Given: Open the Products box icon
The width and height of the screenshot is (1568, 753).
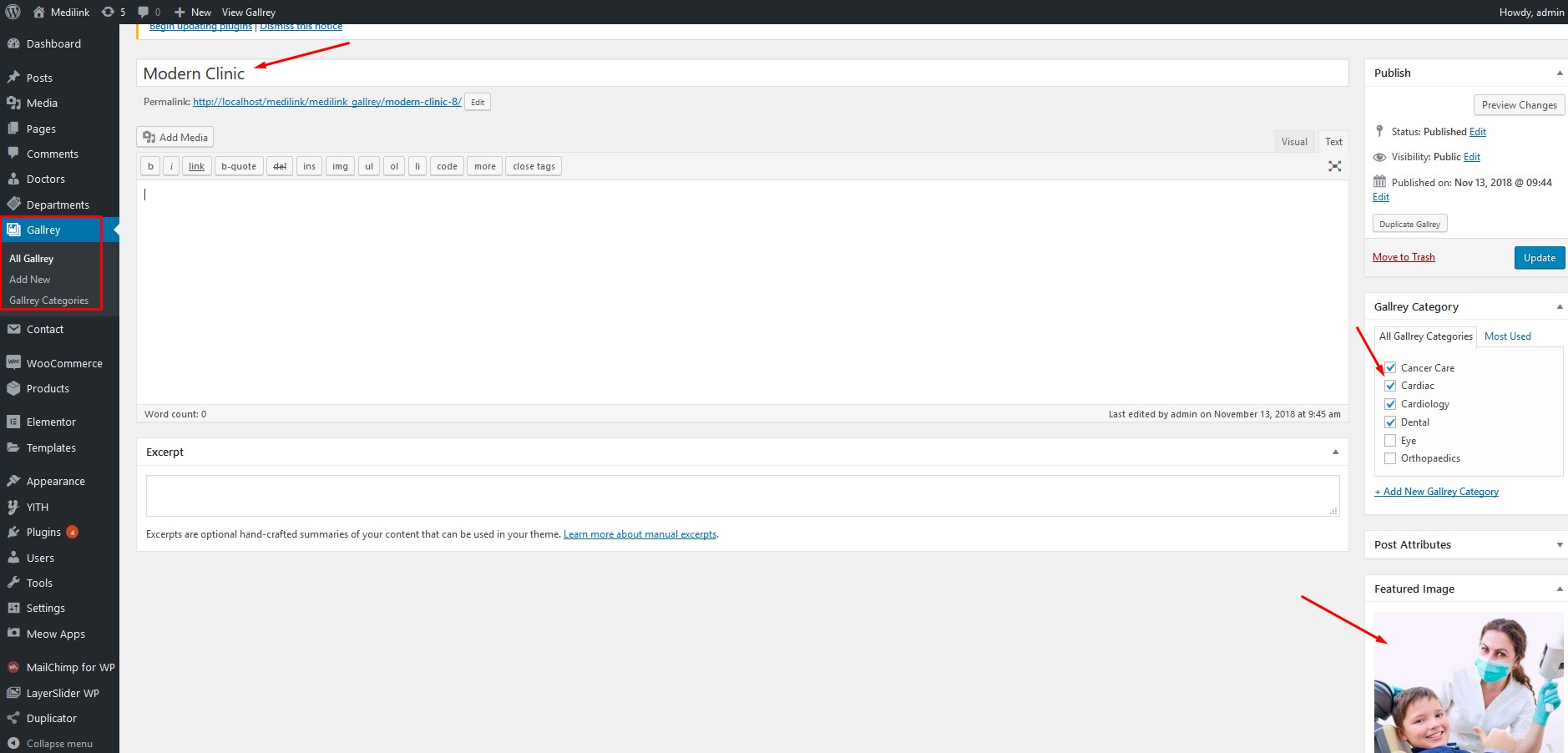Looking at the screenshot, I should coord(13,388).
